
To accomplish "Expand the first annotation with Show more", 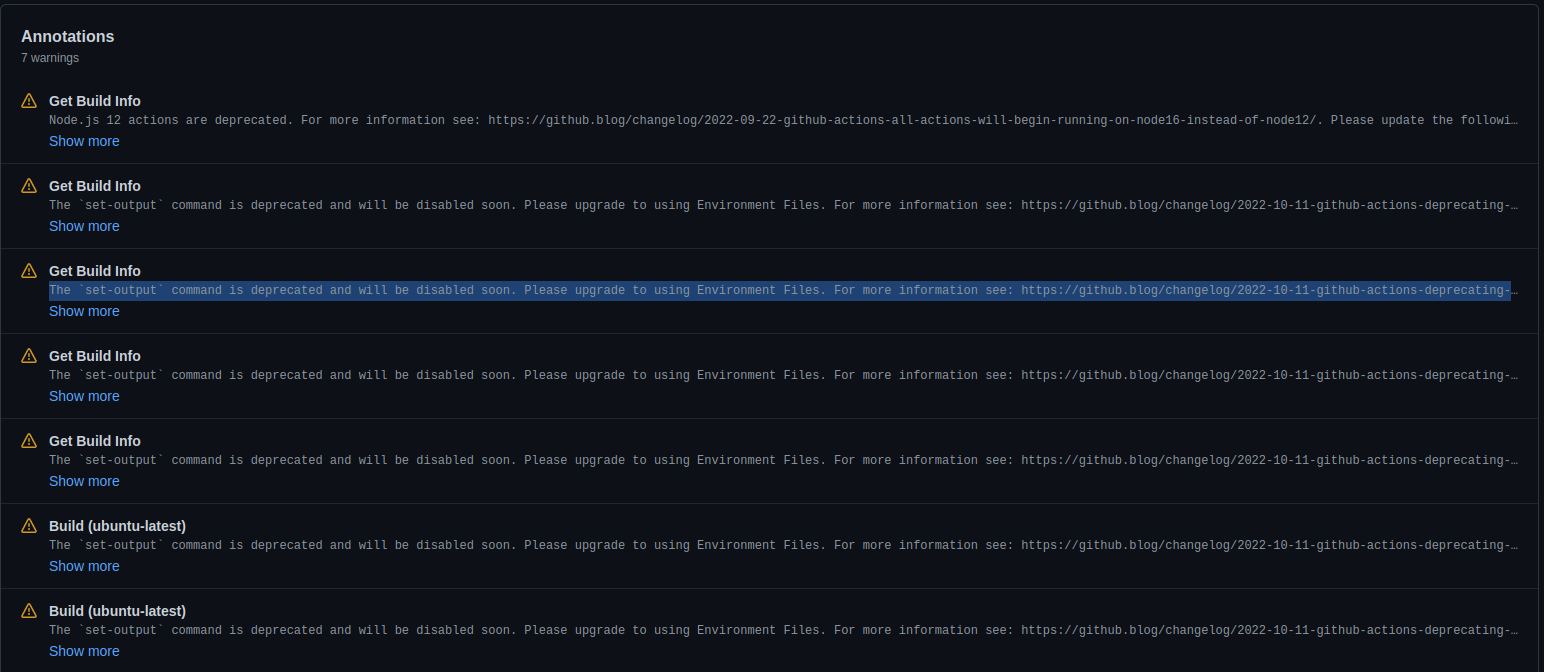I will (x=84, y=140).
